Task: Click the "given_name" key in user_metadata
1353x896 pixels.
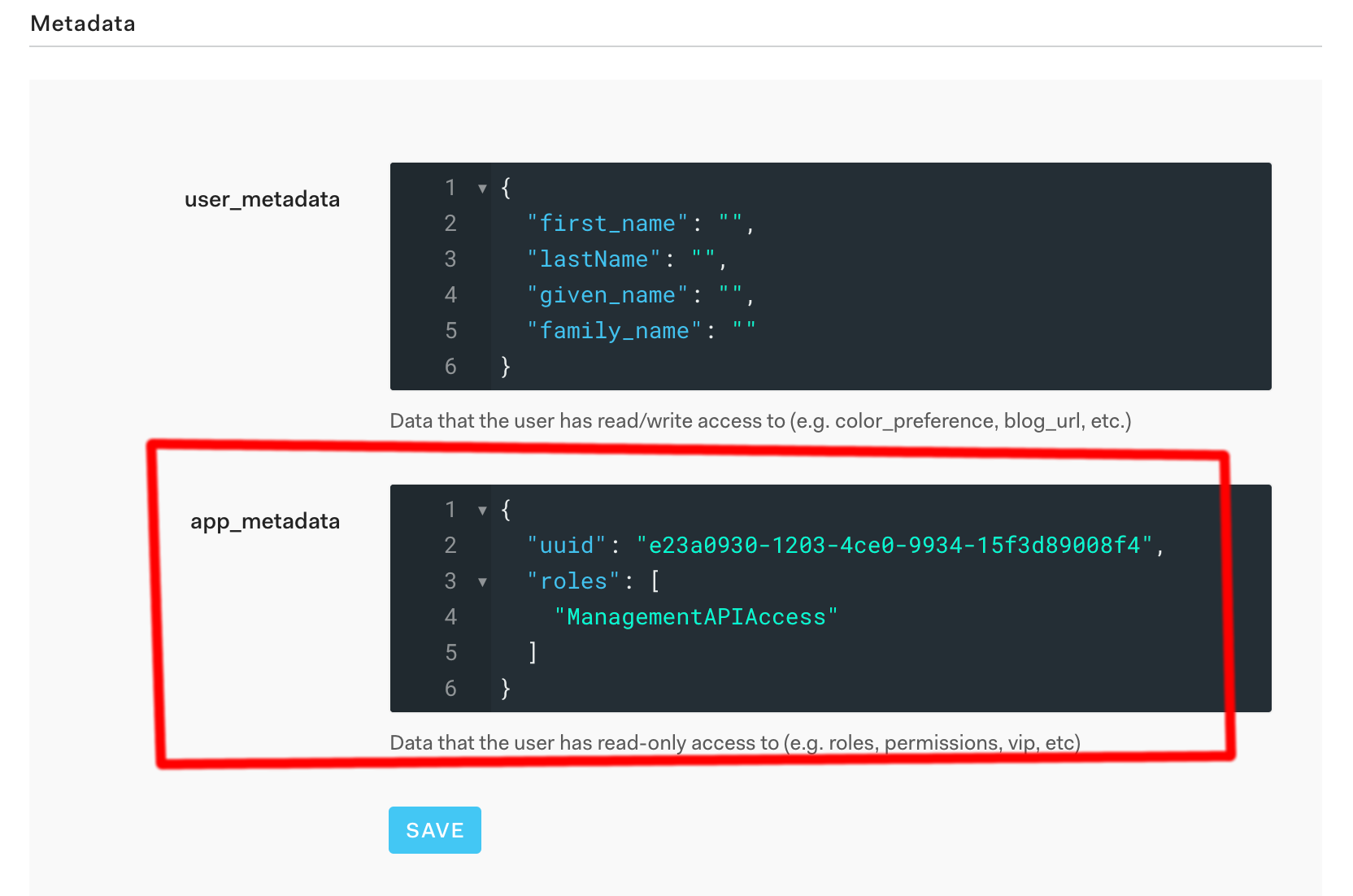Action: [x=607, y=295]
